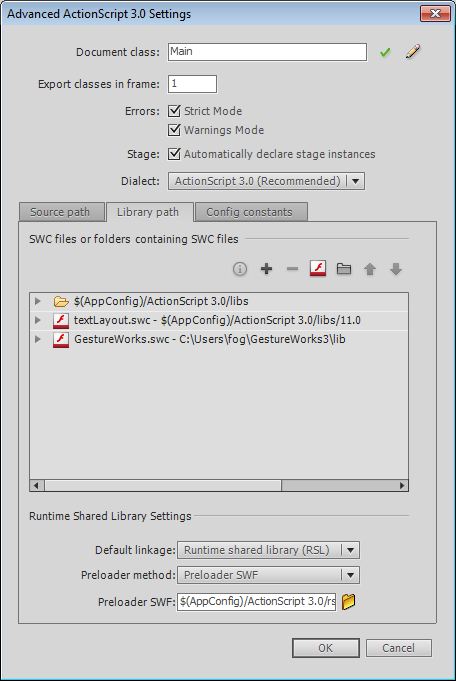Click the OK button

(326, 648)
